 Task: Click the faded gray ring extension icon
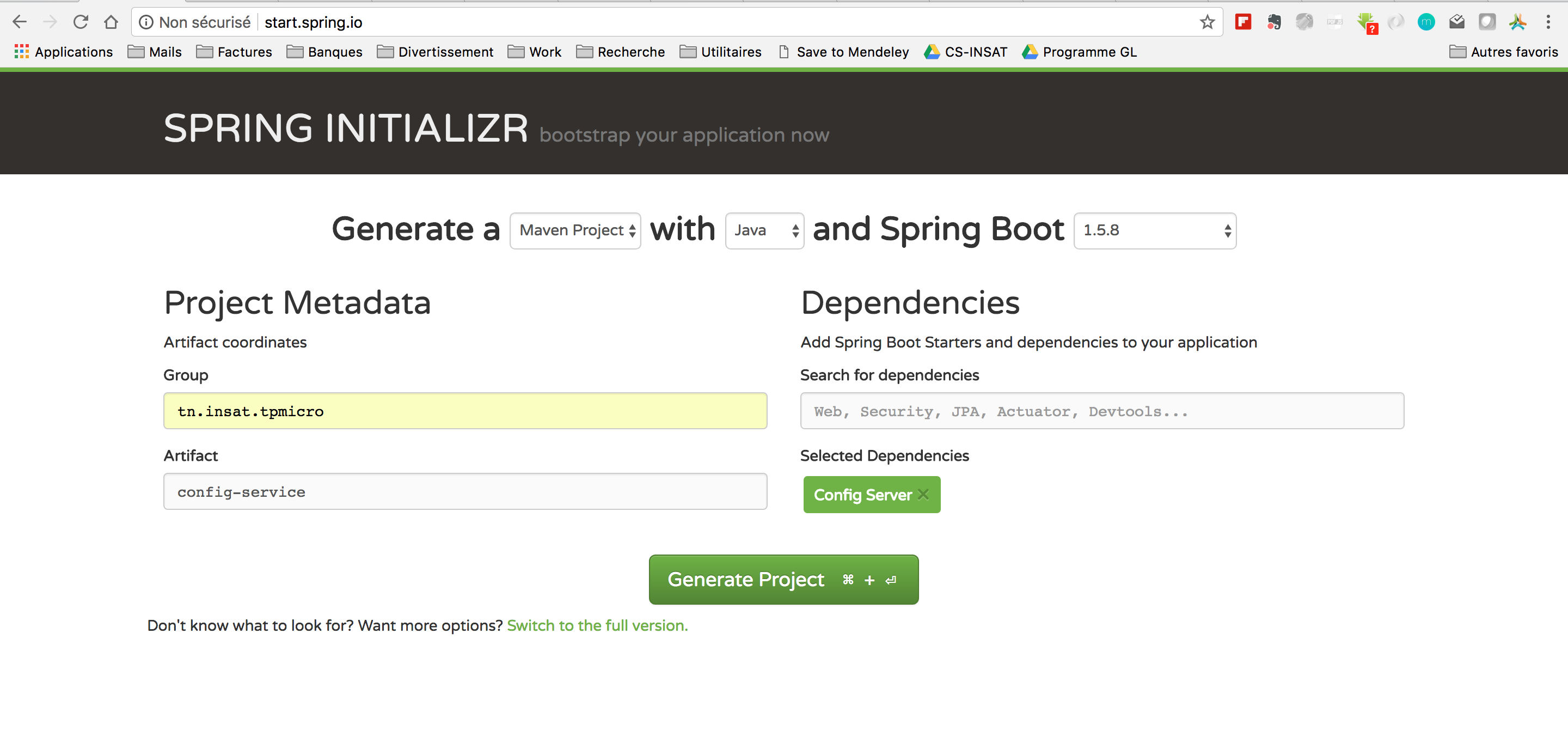(x=1396, y=22)
